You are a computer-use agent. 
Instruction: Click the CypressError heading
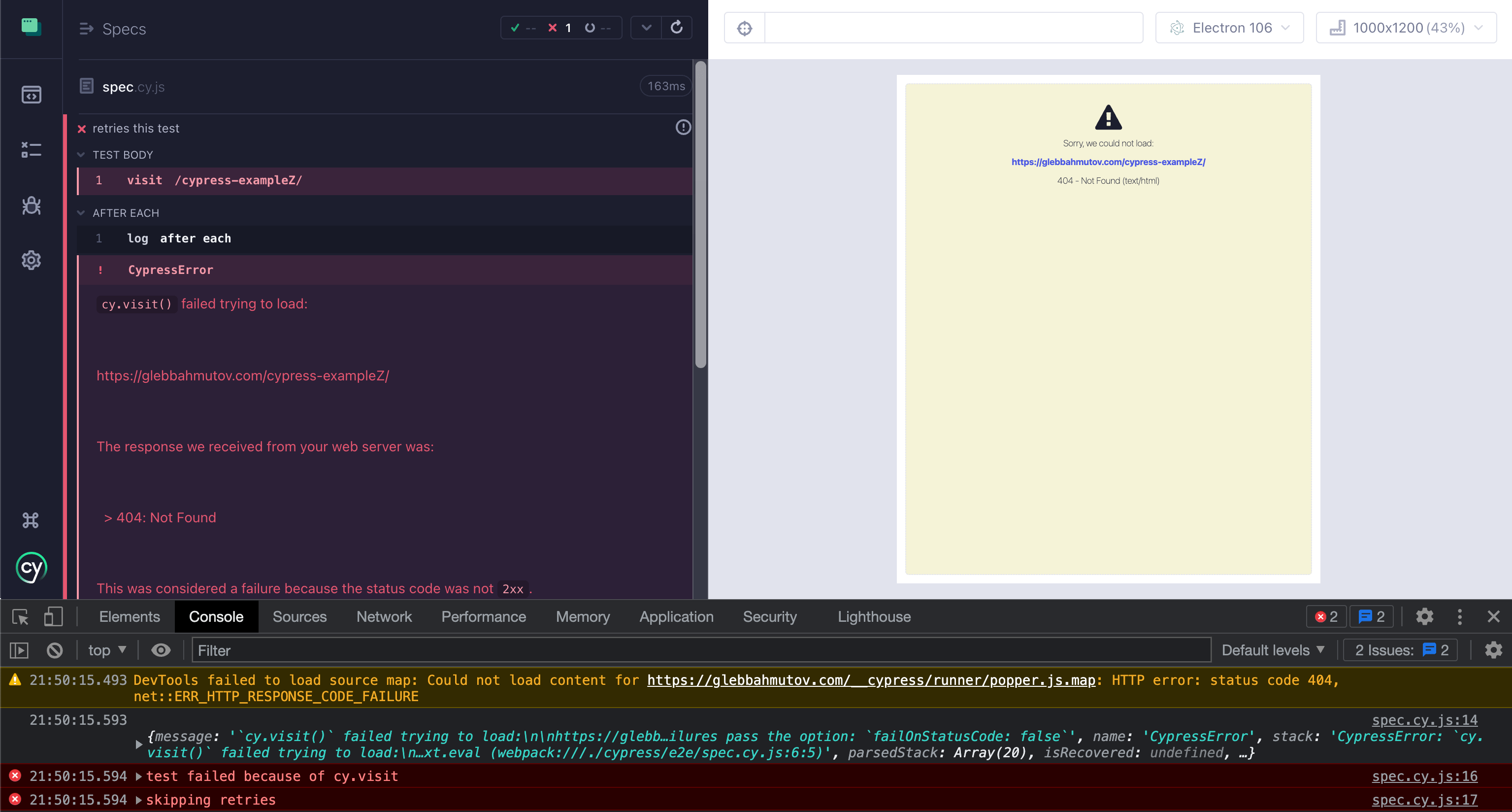(171, 270)
